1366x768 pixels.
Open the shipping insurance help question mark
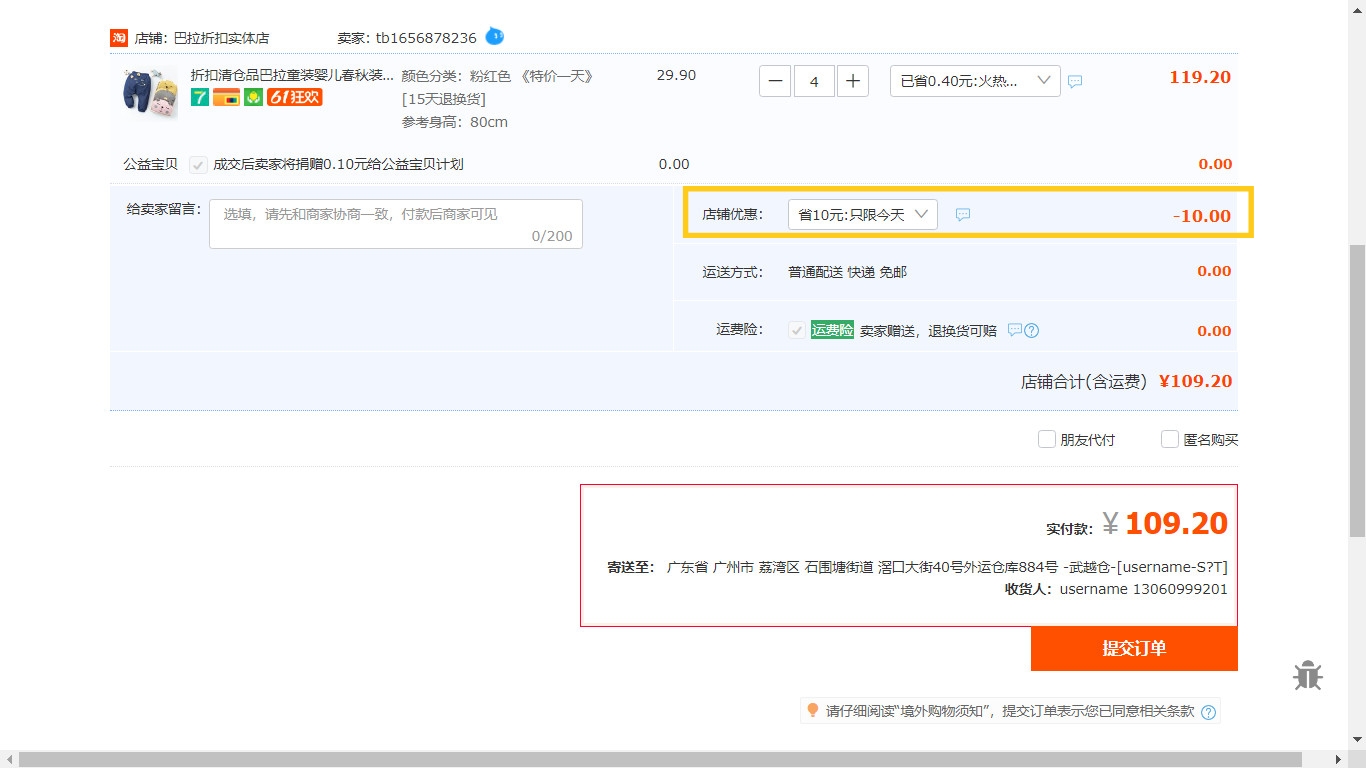click(x=1032, y=331)
